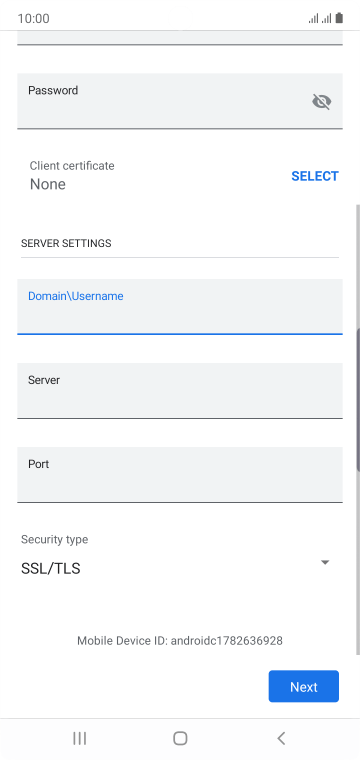The height and width of the screenshot is (760, 360).
Task: Tap the status bar clock showing 10:00
Action: 33,18
